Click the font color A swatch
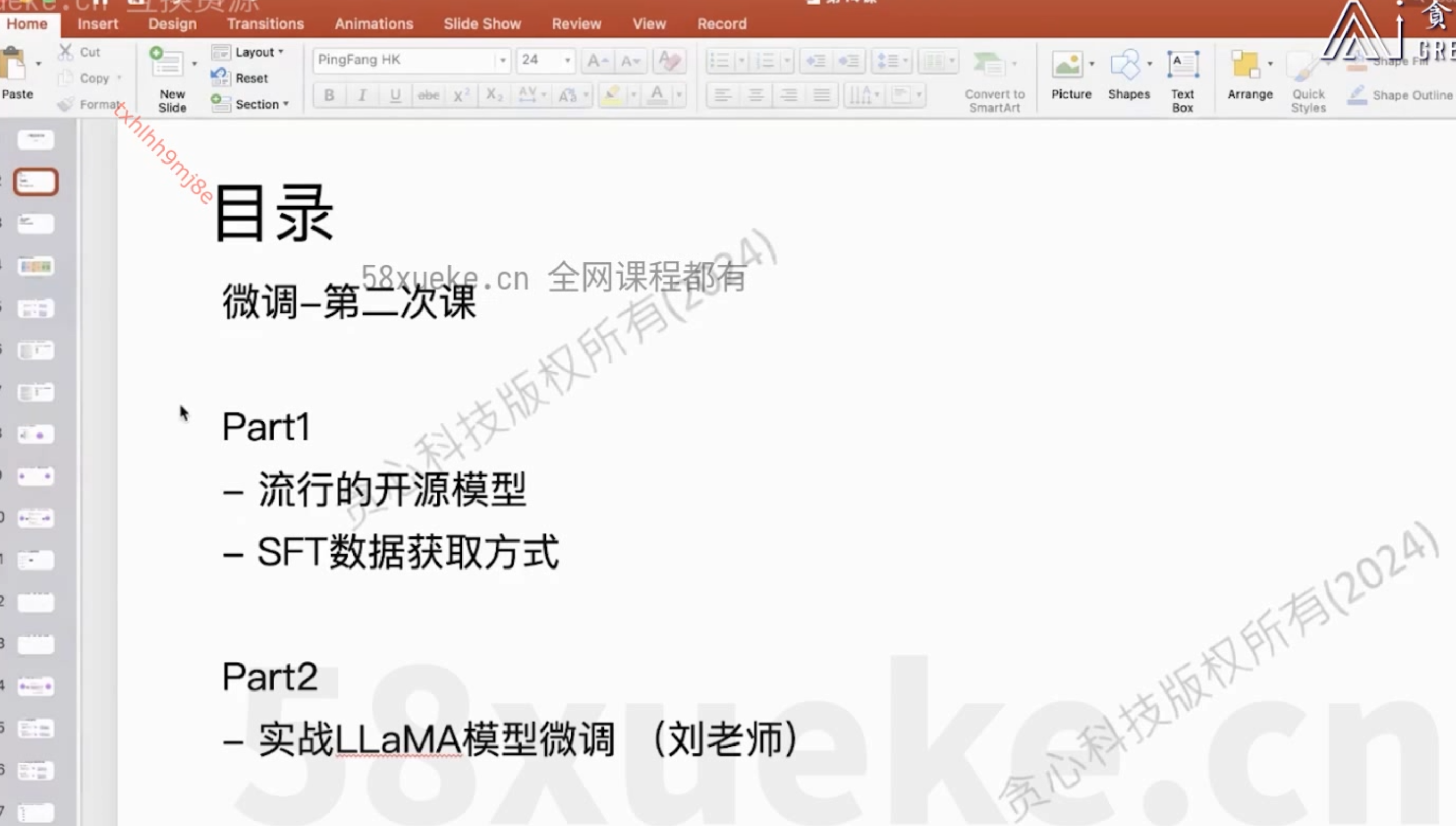The width and height of the screenshot is (1456, 826). [657, 94]
